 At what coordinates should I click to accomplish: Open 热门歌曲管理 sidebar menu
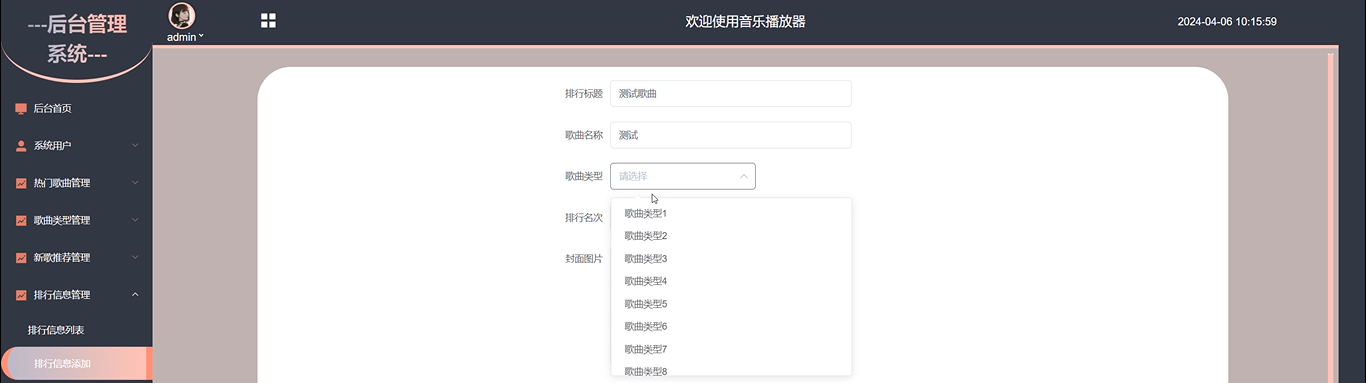click(76, 183)
